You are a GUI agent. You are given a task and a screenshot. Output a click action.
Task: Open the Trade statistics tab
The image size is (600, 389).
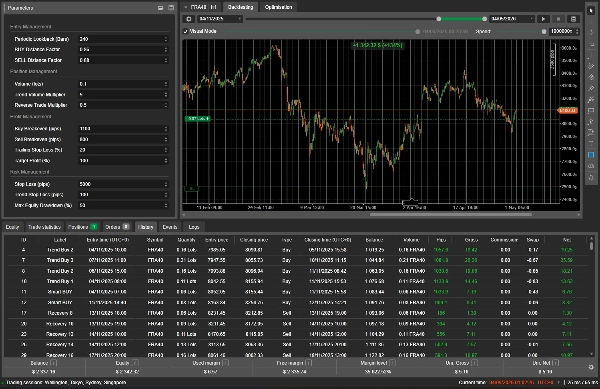44,227
